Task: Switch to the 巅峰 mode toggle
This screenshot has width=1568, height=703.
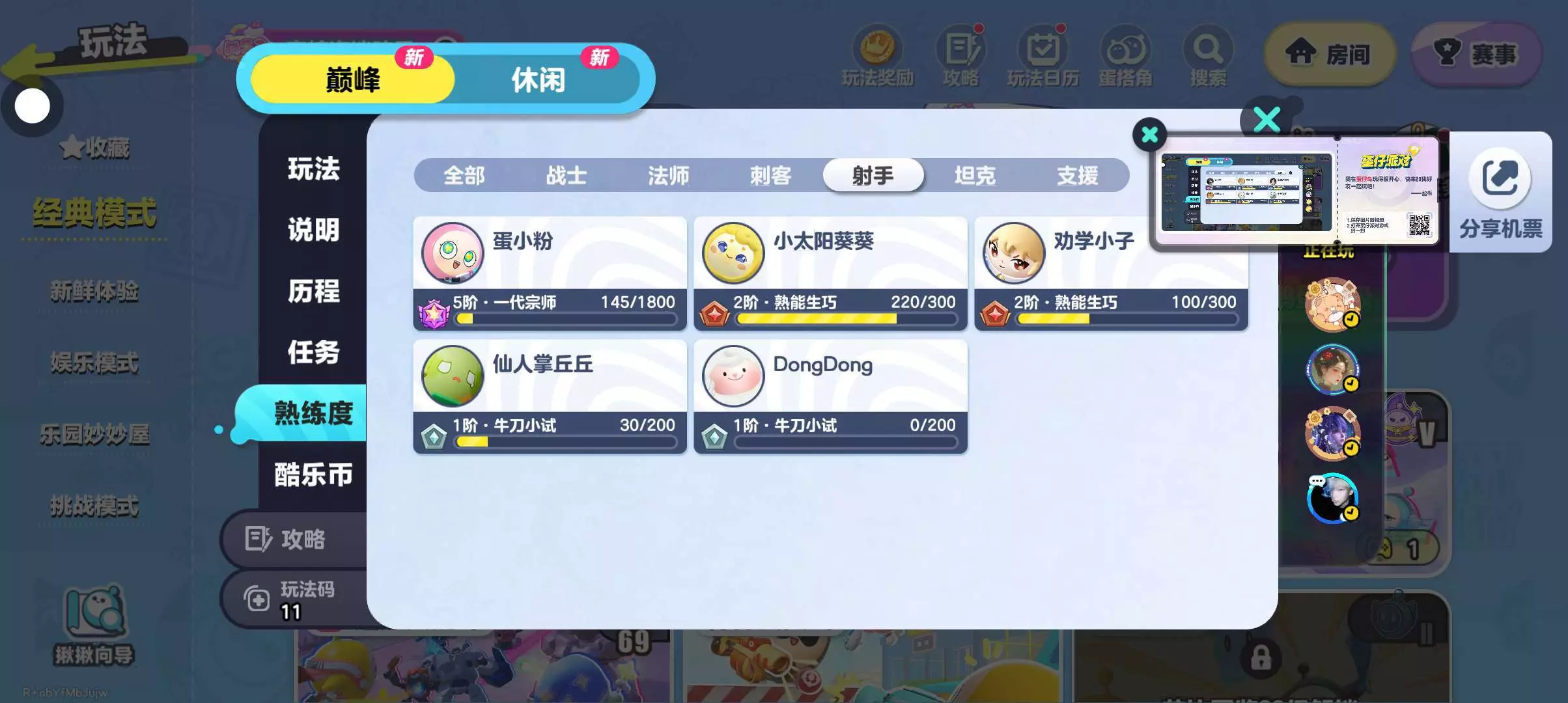Action: [x=352, y=80]
